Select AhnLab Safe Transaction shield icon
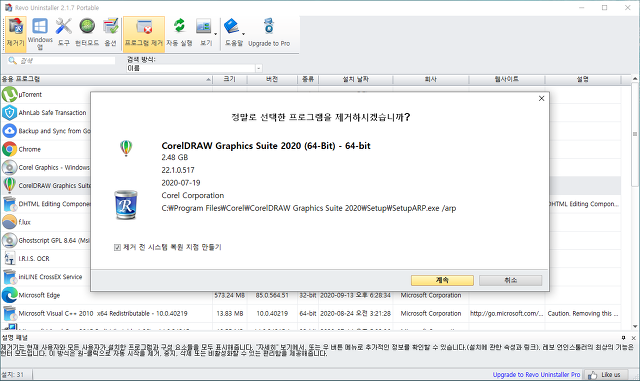640x381 pixels. (9, 113)
